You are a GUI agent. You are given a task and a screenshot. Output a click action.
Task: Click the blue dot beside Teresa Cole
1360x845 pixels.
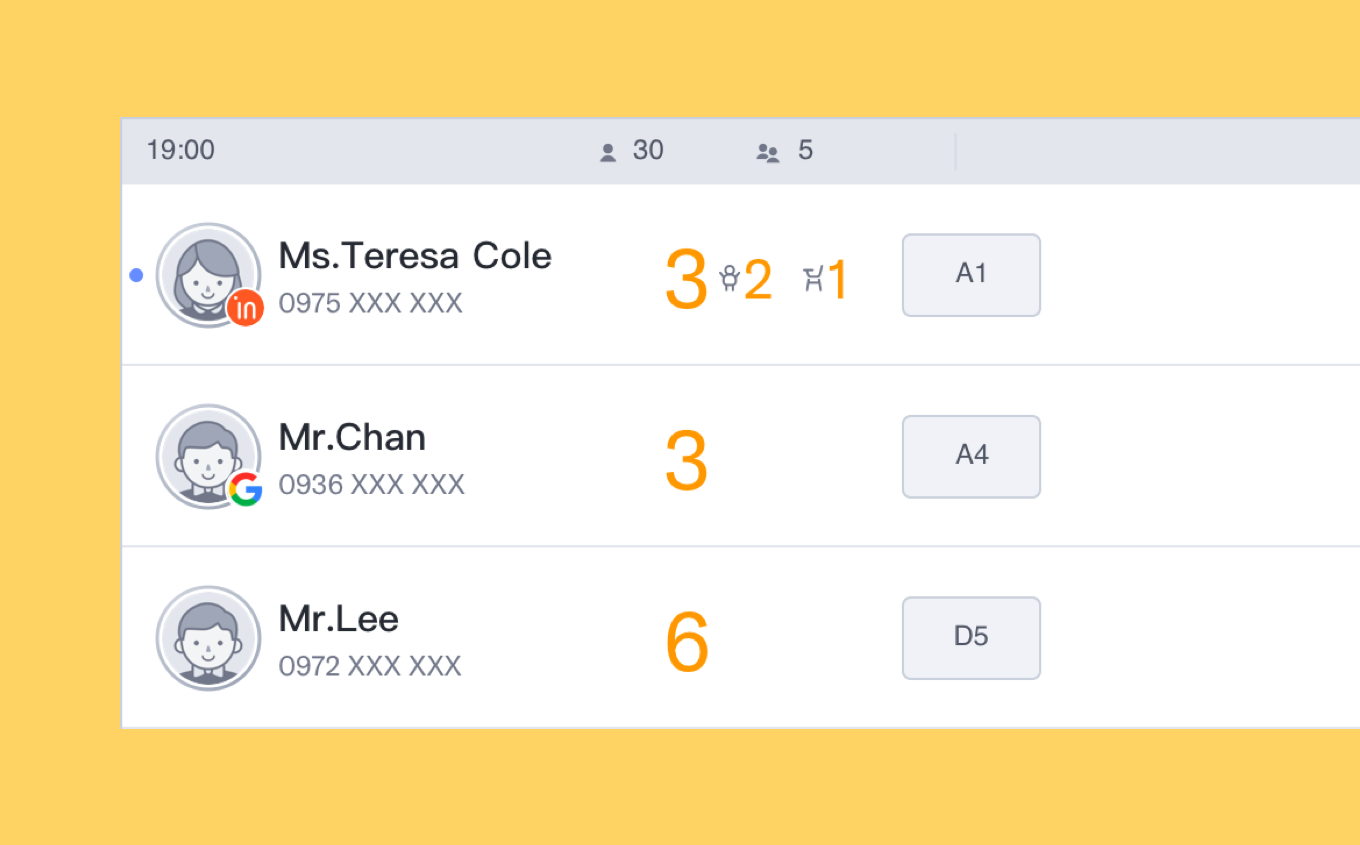click(137, 275)
